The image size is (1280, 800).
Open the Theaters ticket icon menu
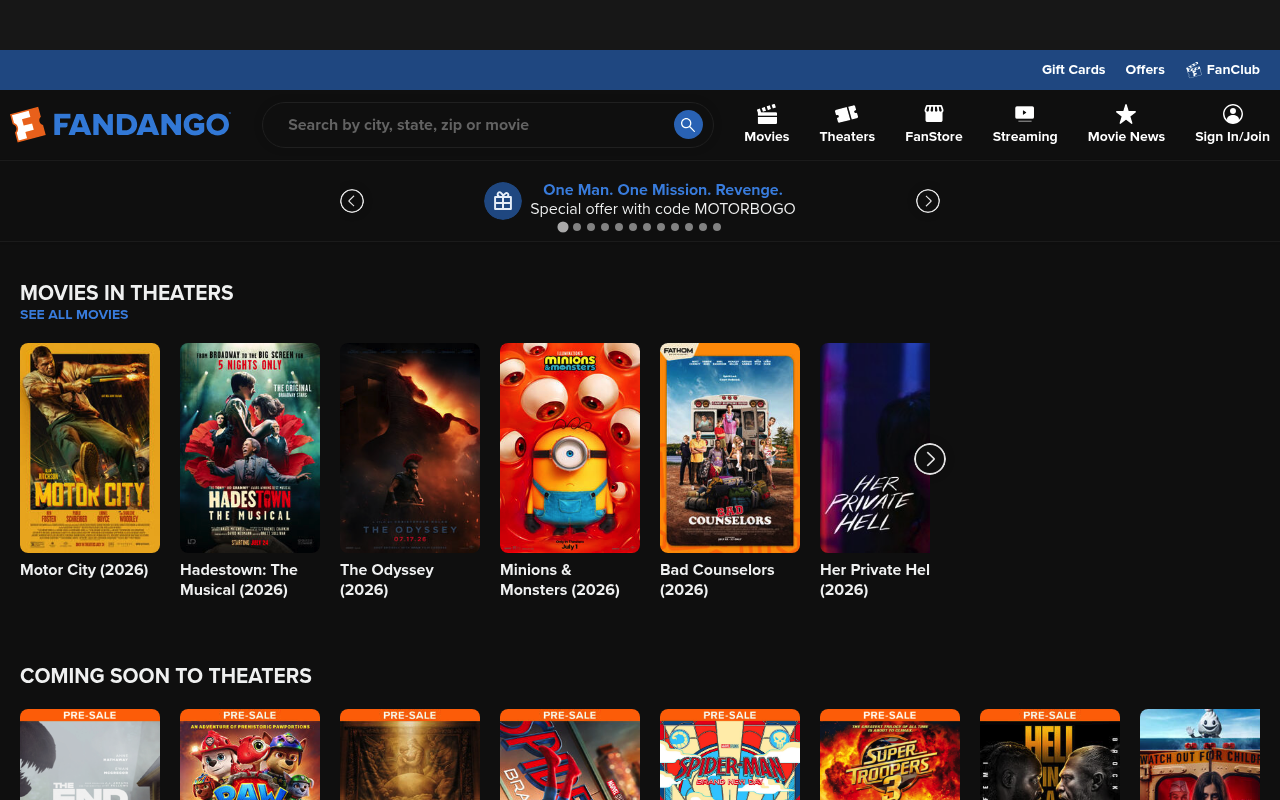coord(847,125)
